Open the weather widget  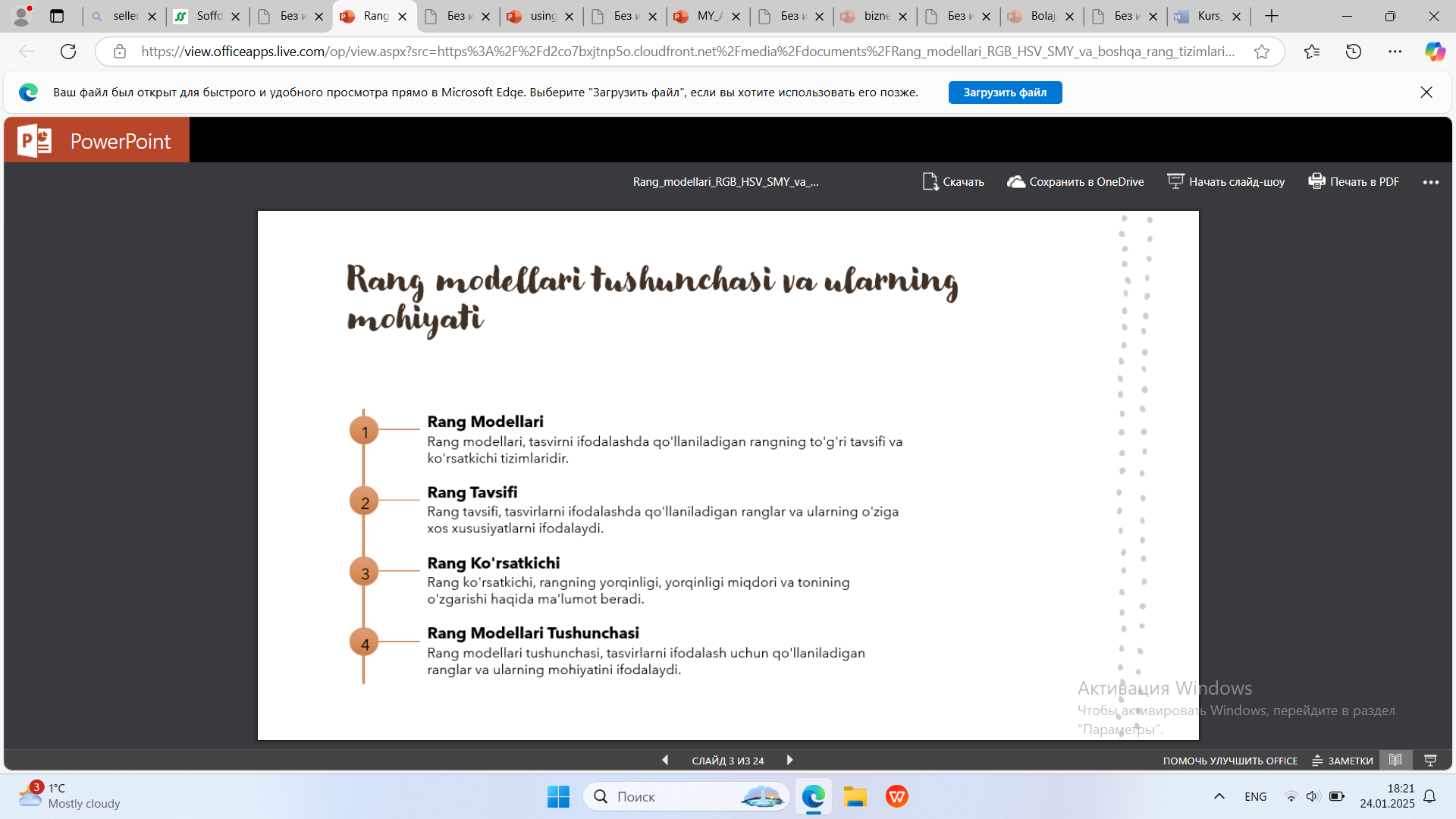click(x=70, y=795)
